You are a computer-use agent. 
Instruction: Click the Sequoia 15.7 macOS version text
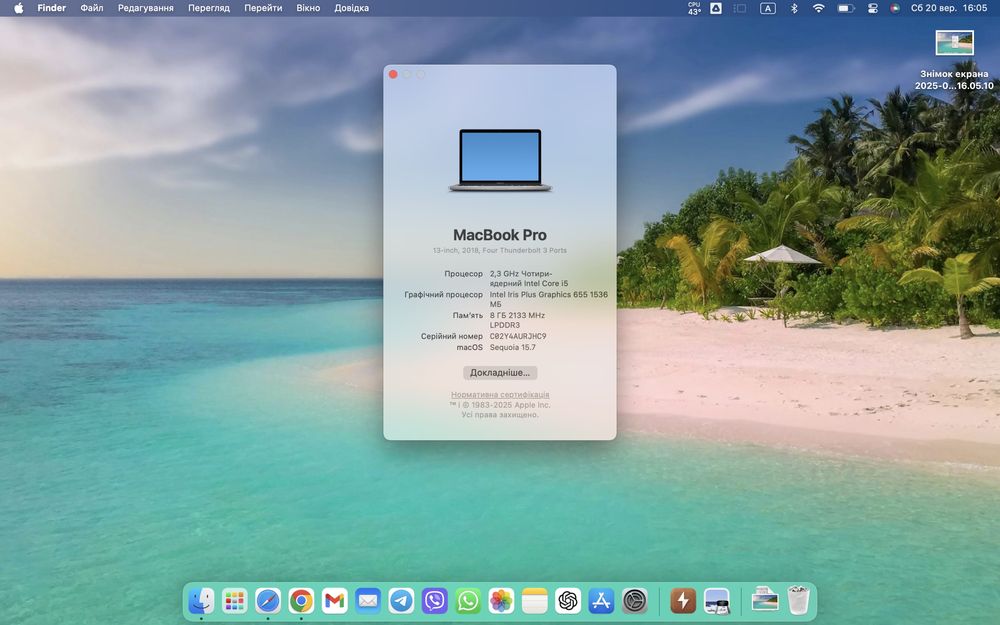513,348
